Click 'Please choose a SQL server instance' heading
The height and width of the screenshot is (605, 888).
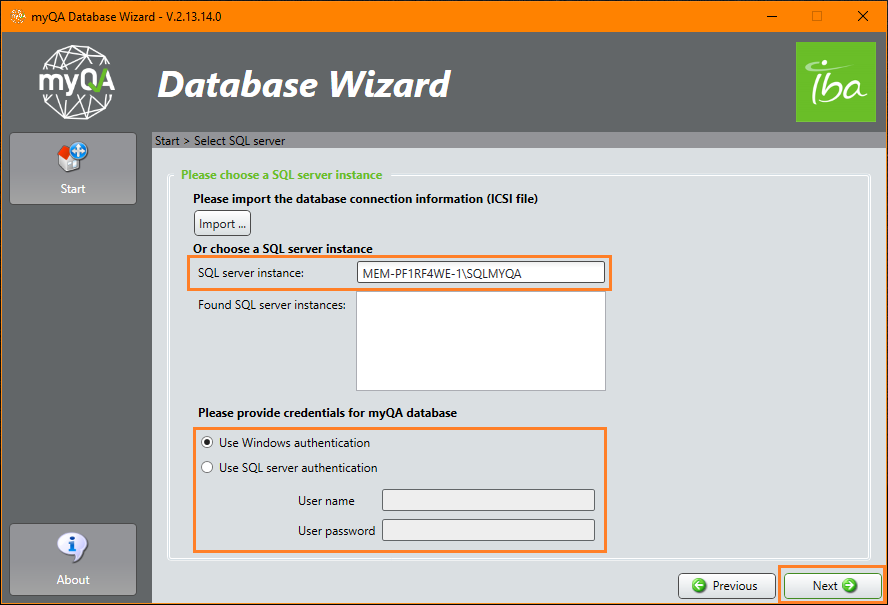click(281, 174)
